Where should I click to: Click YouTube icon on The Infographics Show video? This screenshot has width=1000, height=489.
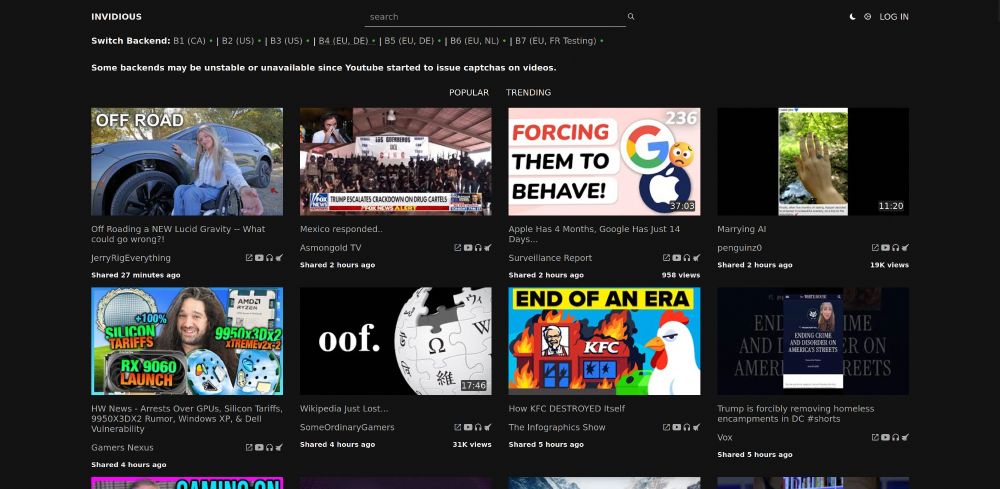tap(676, 427)
